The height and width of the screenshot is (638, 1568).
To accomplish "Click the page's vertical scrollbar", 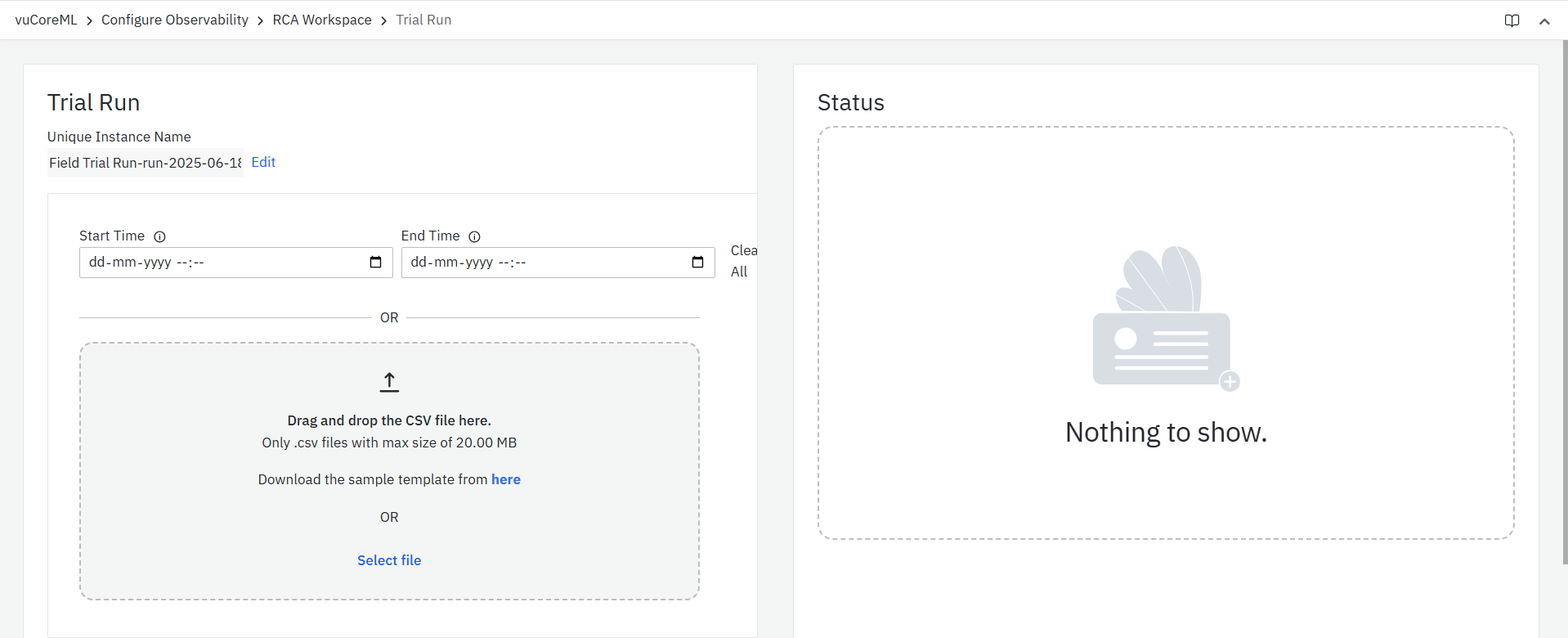I will click(1565, 303).
